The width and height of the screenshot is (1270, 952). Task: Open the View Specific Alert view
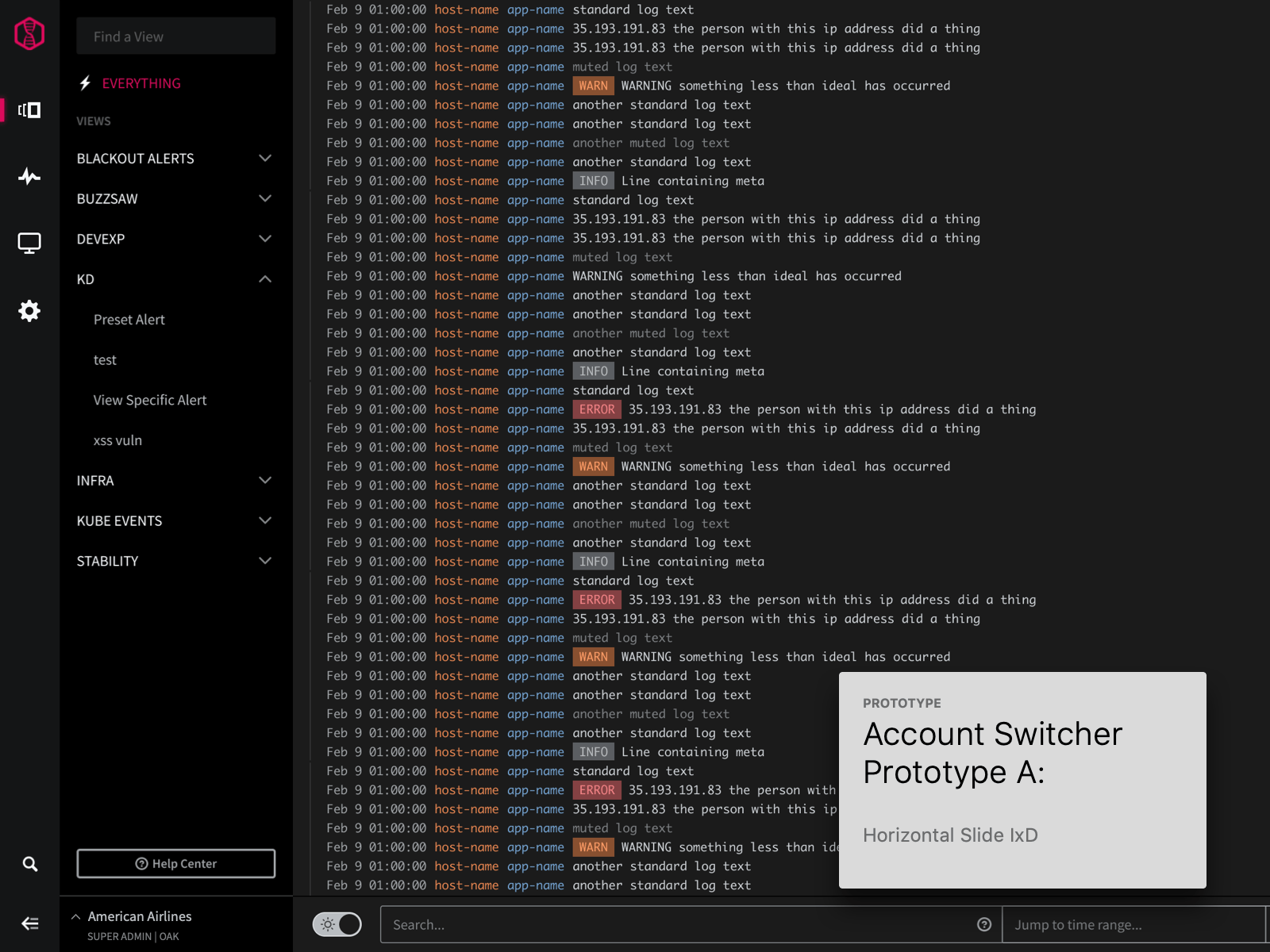(150, 401)
